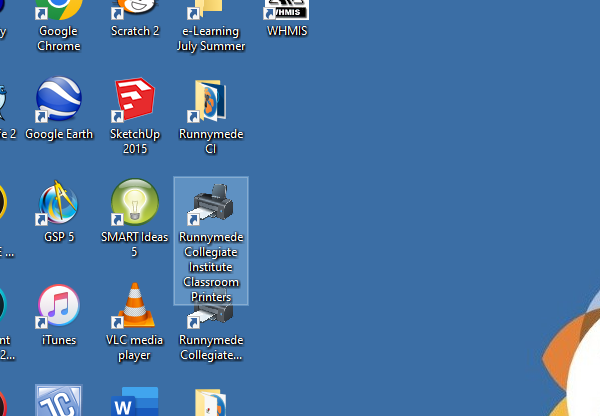Click the "e-Learning July Summer" label text
Screen dimensions: 600x416
click(211, 38)
